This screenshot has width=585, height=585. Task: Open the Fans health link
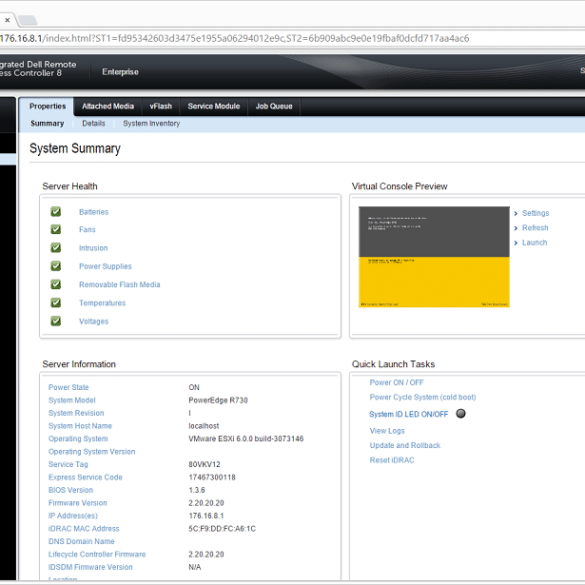[x=87, y=229]
